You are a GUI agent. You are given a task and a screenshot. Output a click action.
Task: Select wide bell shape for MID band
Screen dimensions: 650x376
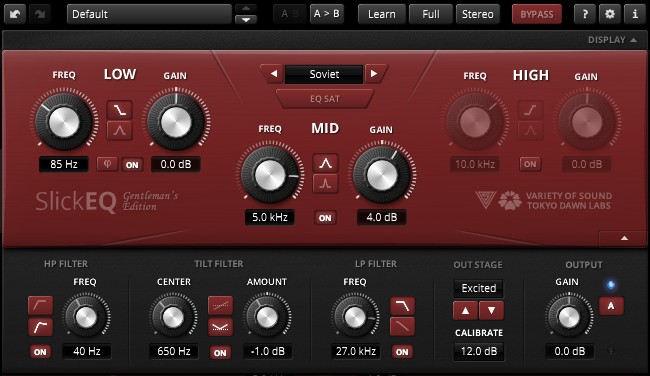click(325, 163)
